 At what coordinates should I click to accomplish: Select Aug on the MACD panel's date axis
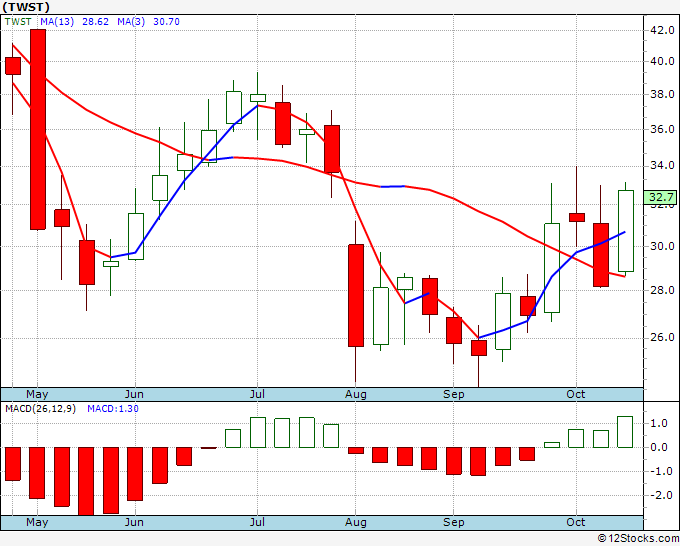356,522
